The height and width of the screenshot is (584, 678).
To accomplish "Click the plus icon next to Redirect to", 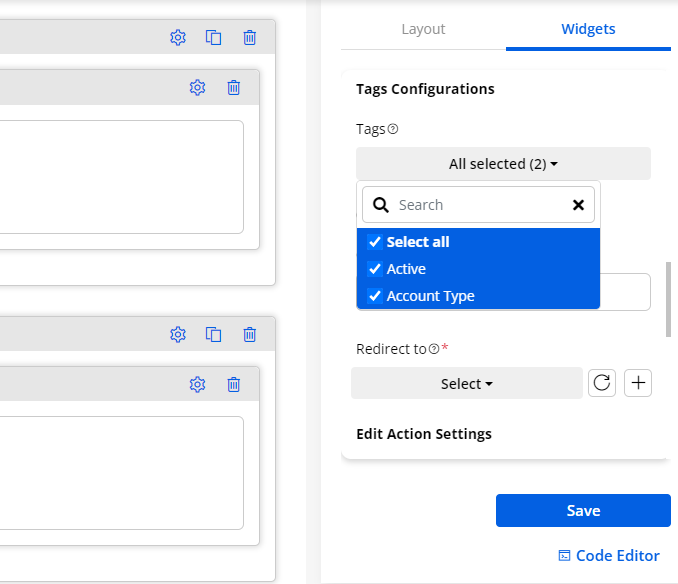I will 638,383.
